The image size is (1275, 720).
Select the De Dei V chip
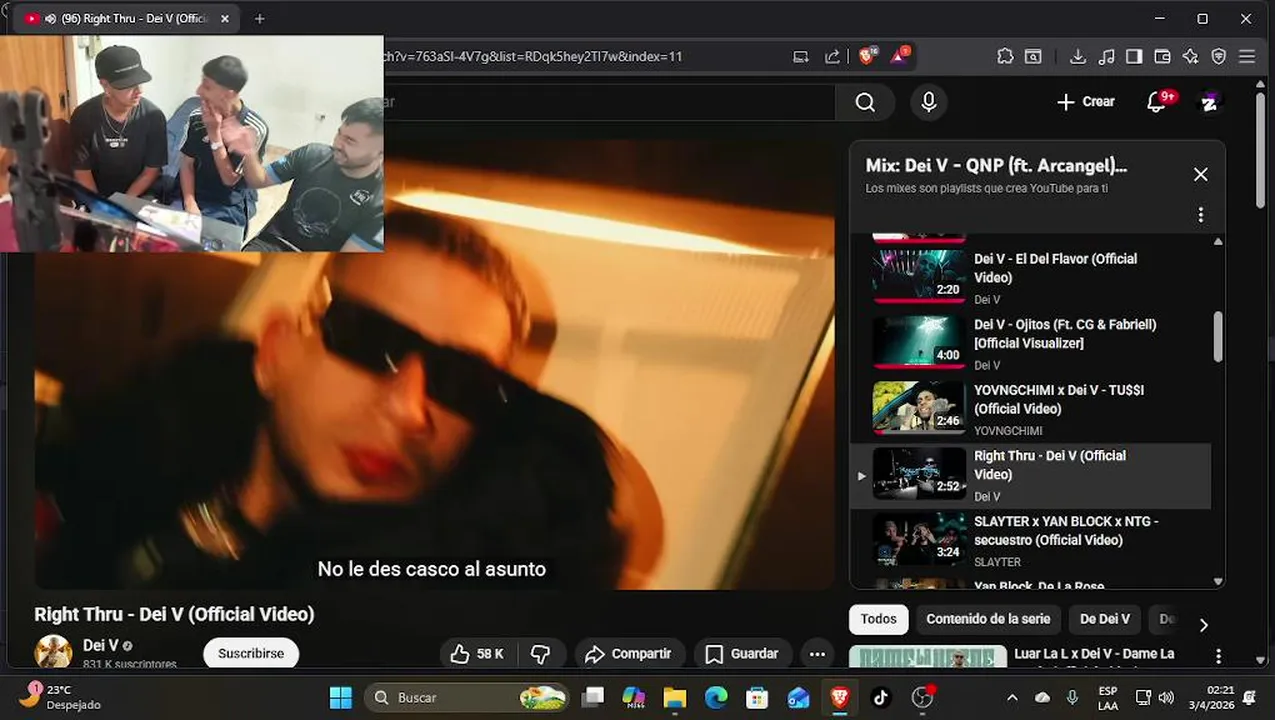(1105, 619)
